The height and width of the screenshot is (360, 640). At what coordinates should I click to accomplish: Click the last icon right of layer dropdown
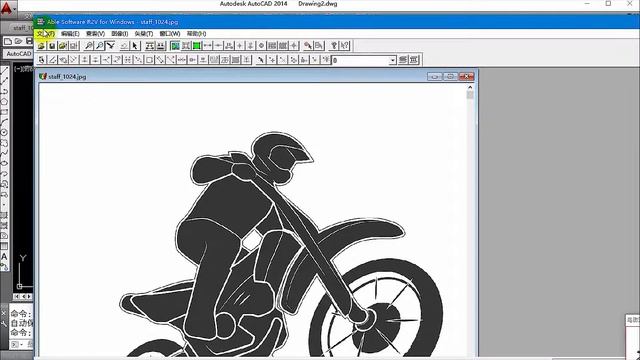(414, 60)
